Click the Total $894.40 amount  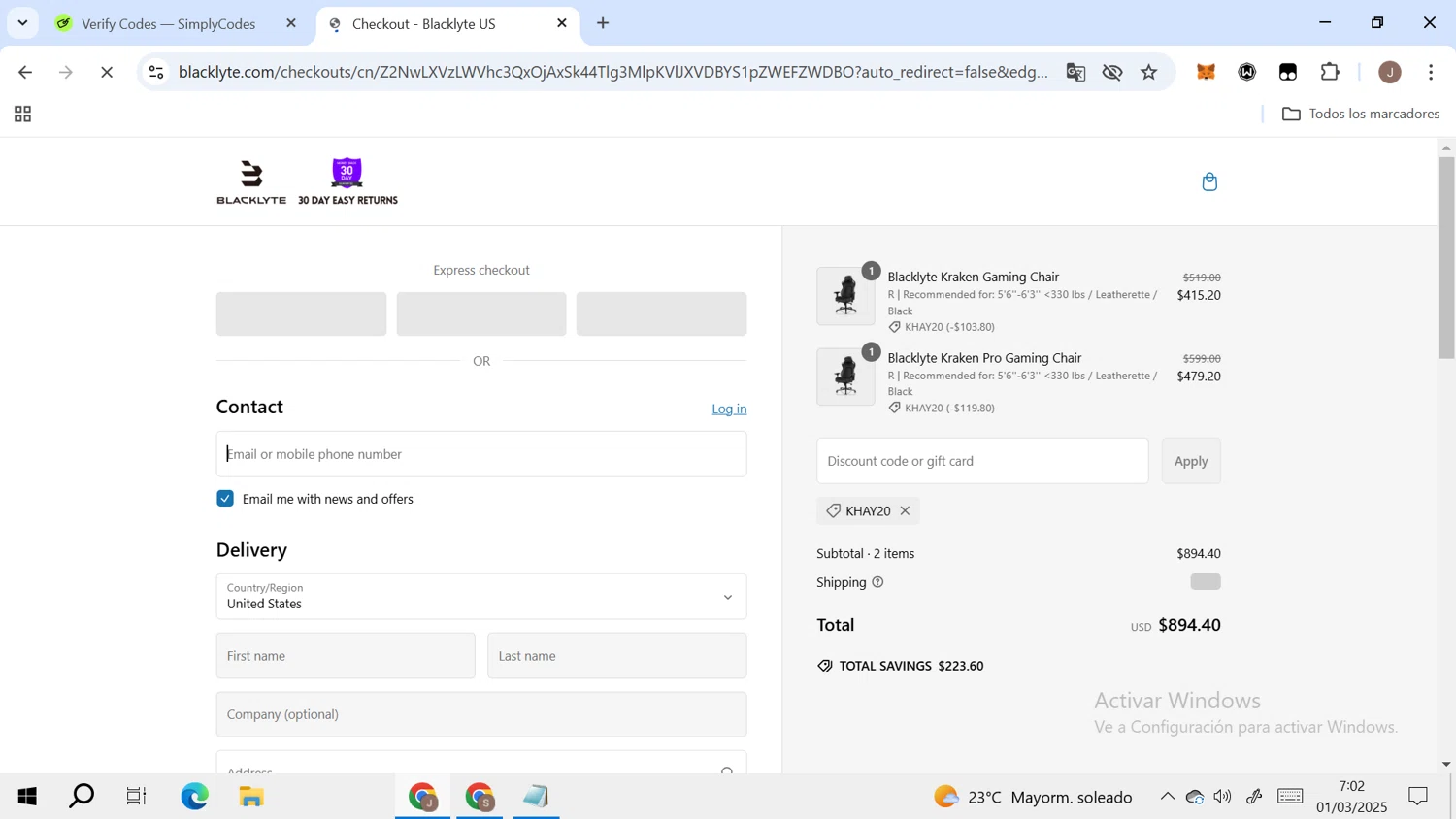(1189, 625)
